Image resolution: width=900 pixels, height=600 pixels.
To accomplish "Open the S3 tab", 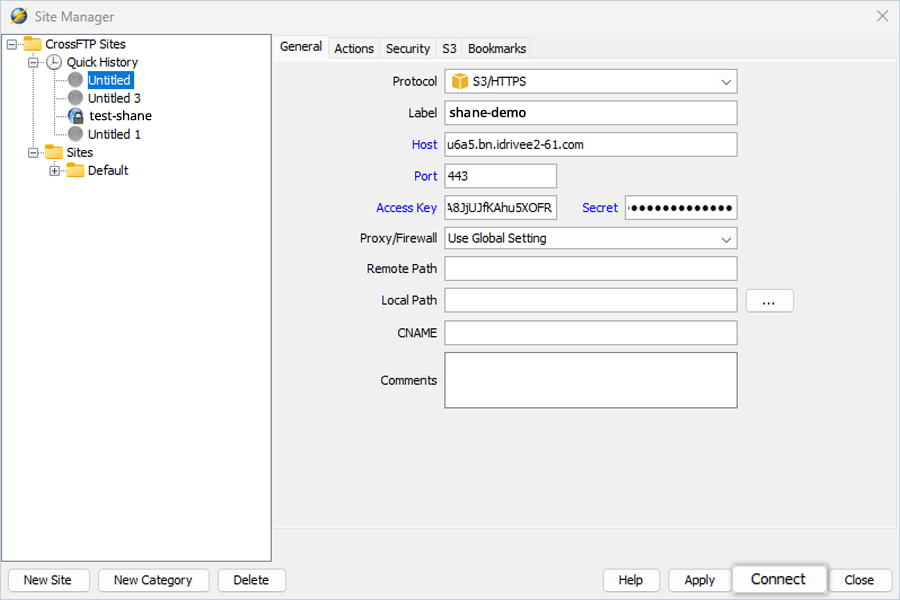I will coord(449,49).
